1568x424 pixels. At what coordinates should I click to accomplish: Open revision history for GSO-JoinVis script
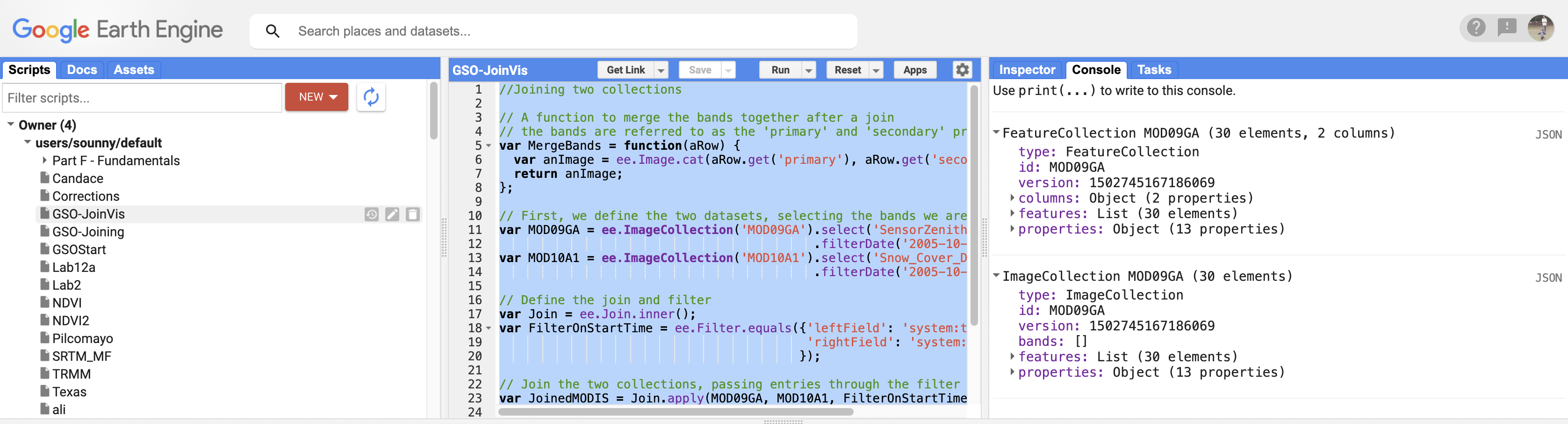(372, 214)
